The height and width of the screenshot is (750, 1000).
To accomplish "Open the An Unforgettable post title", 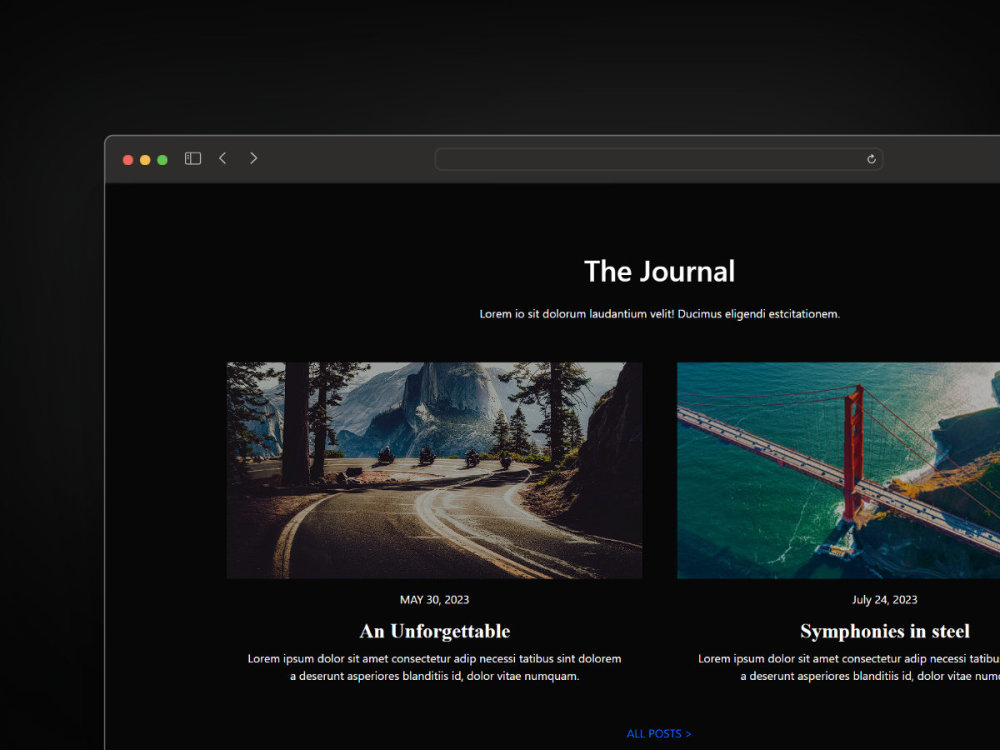I will point(434,631).
